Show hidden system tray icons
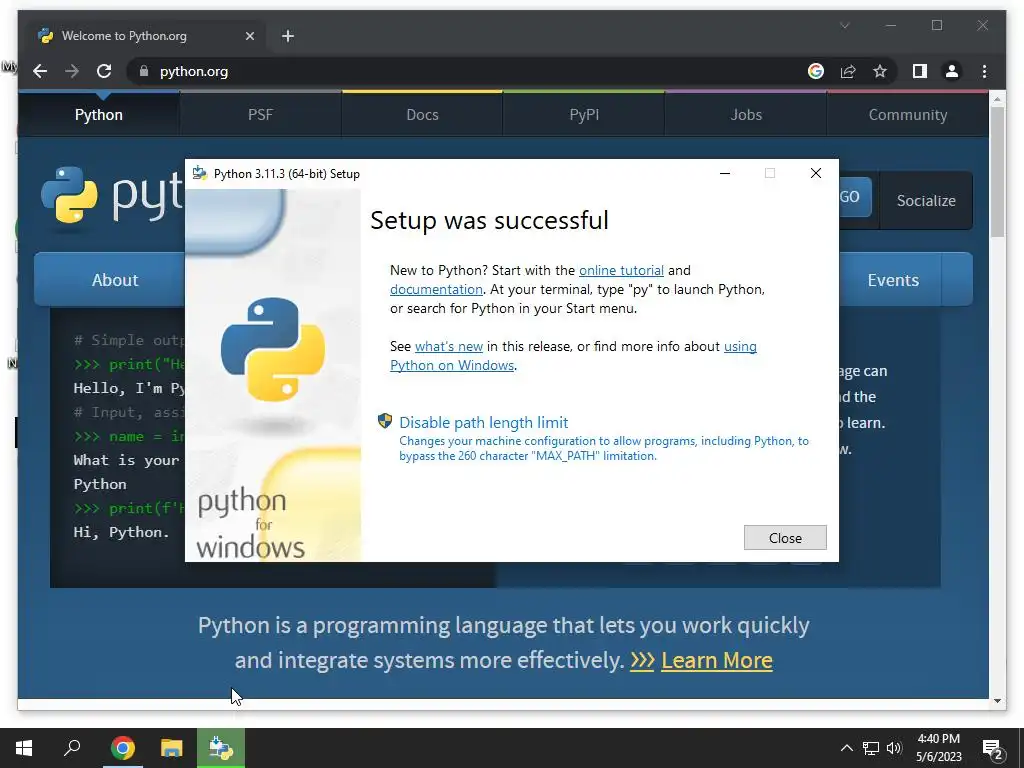 [x=846, y=748]
